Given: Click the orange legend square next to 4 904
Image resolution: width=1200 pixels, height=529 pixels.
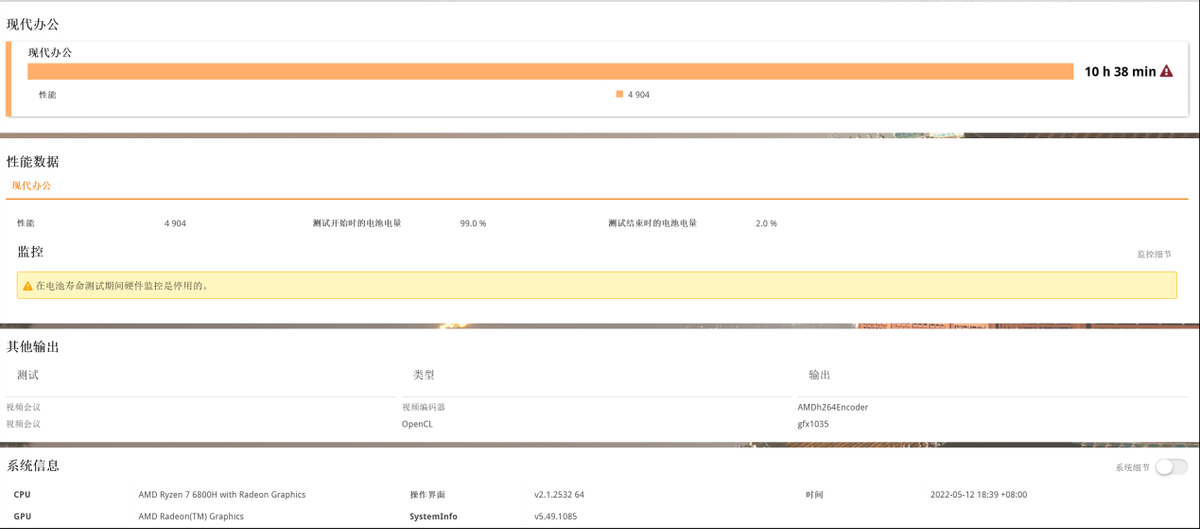Looking at the screenshot, I should pos(620,94).
